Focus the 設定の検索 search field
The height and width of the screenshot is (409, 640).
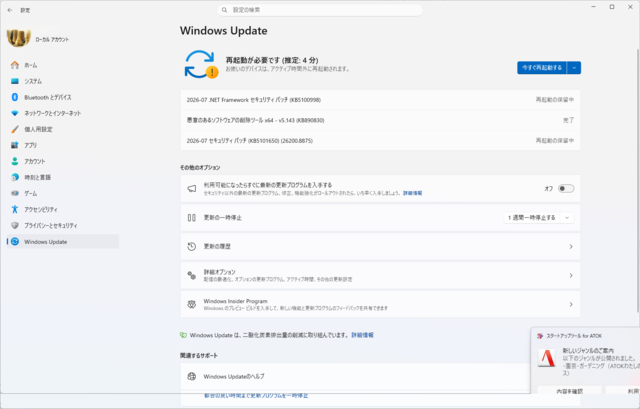(320, 10)
